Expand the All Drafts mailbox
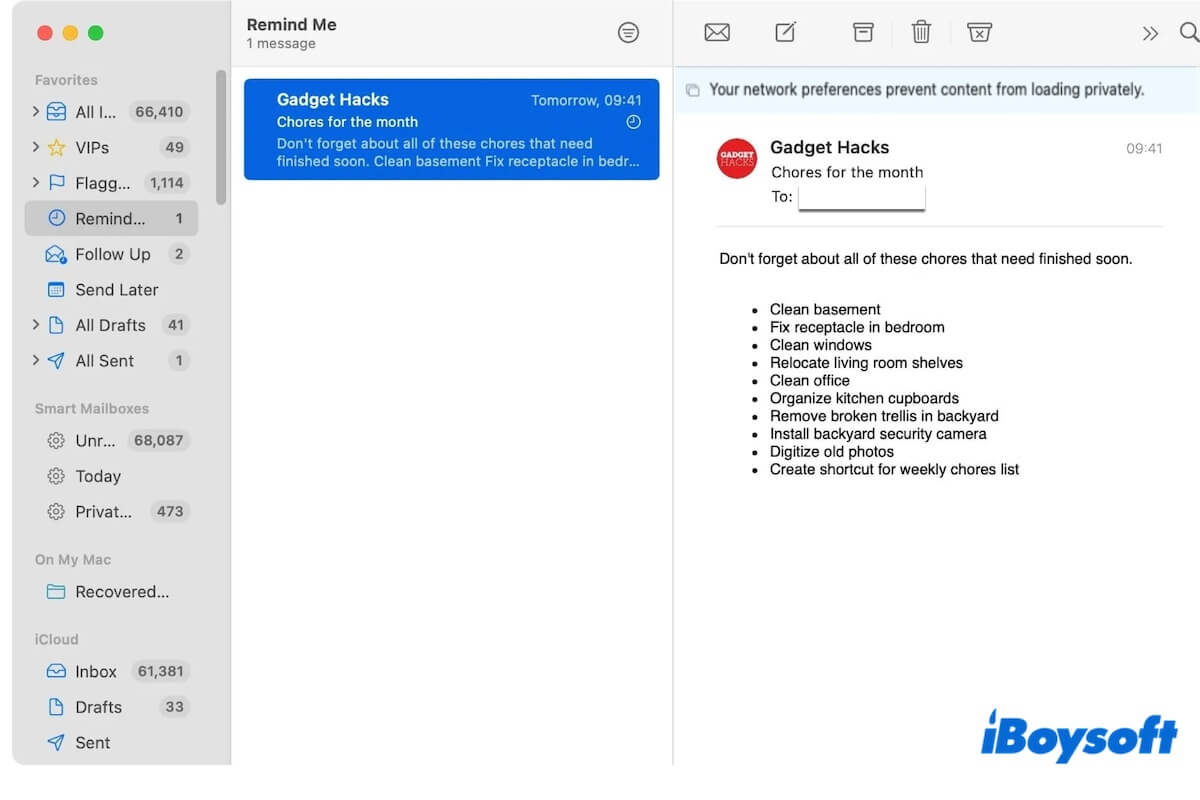Screen dimensions: 1200x800 pos(36,325)
